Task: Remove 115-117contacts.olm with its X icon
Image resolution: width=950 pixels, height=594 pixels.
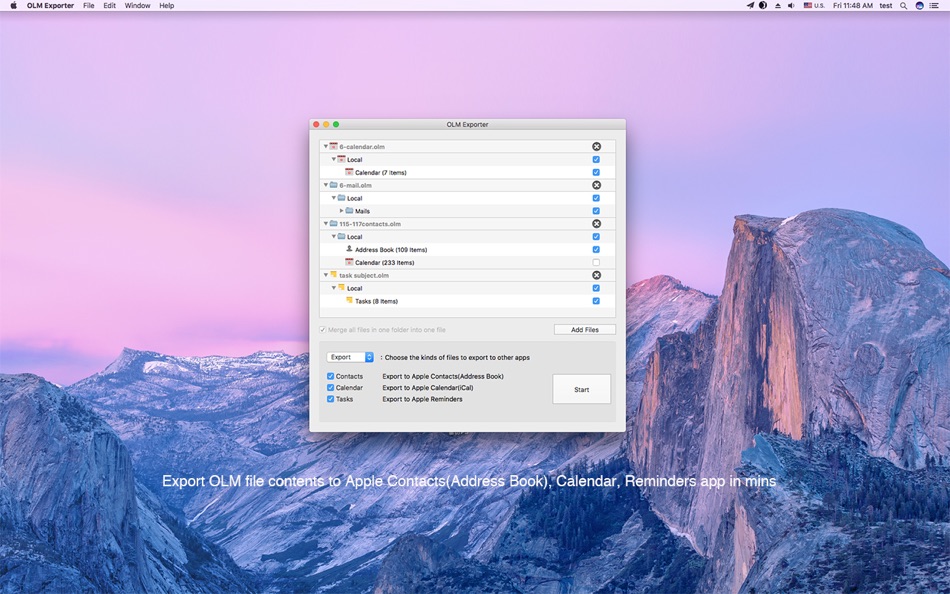Action: (596, 224)
